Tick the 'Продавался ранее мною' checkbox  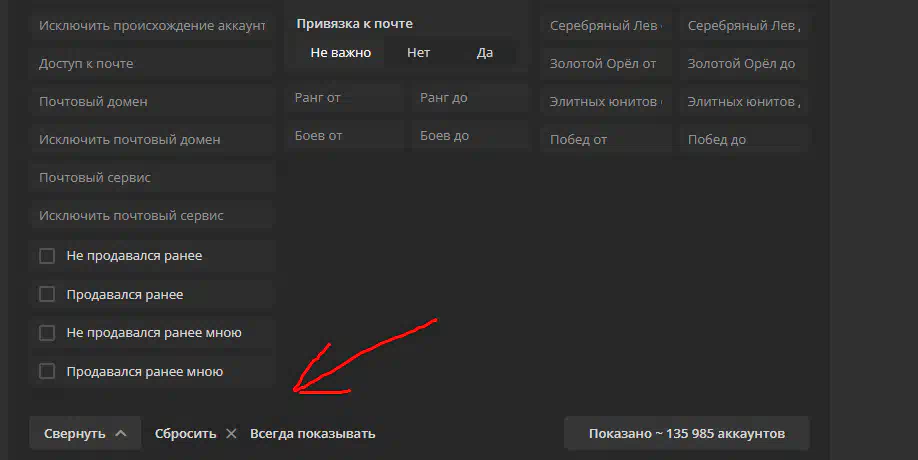pyautogui.click(x=47, y=371)
